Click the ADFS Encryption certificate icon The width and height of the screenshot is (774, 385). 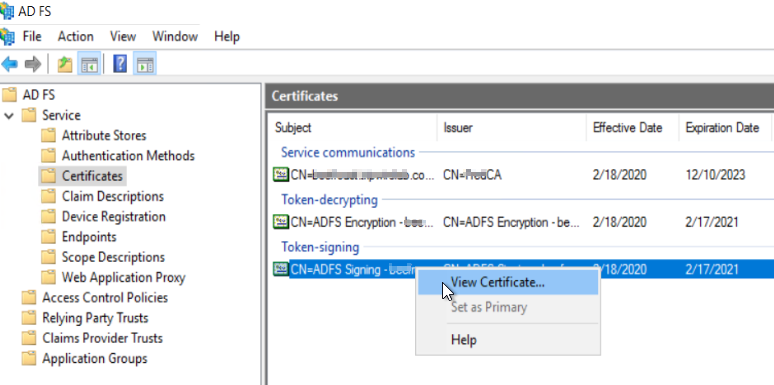281,222
